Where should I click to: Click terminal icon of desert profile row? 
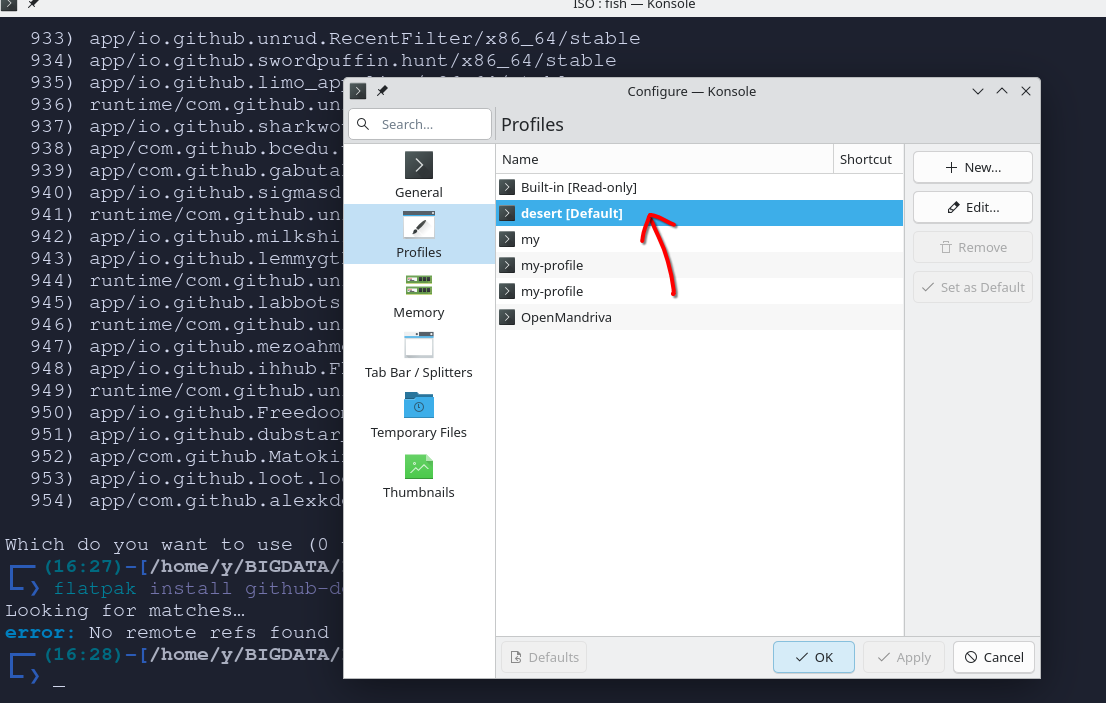(507, 213)
